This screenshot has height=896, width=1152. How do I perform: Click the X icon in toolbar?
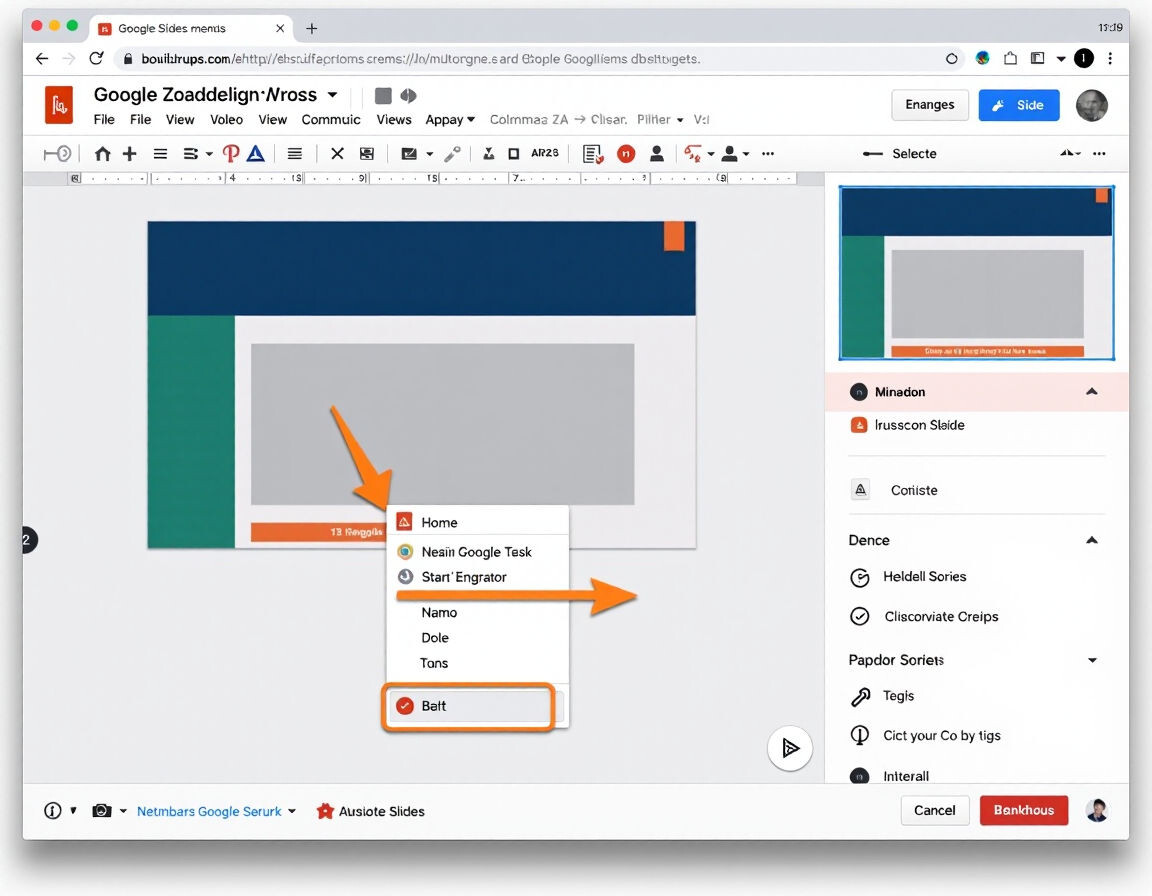(337, 153)
